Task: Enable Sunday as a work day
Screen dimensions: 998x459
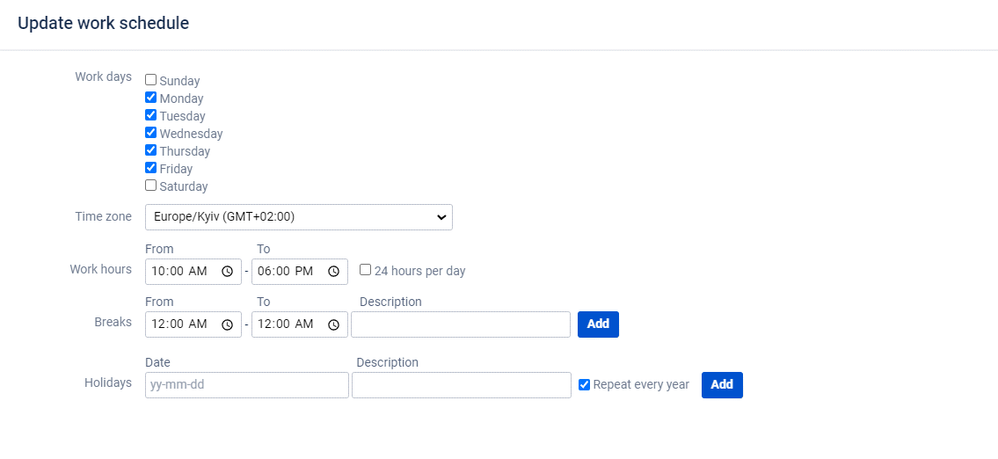Action: click(151, 80)
